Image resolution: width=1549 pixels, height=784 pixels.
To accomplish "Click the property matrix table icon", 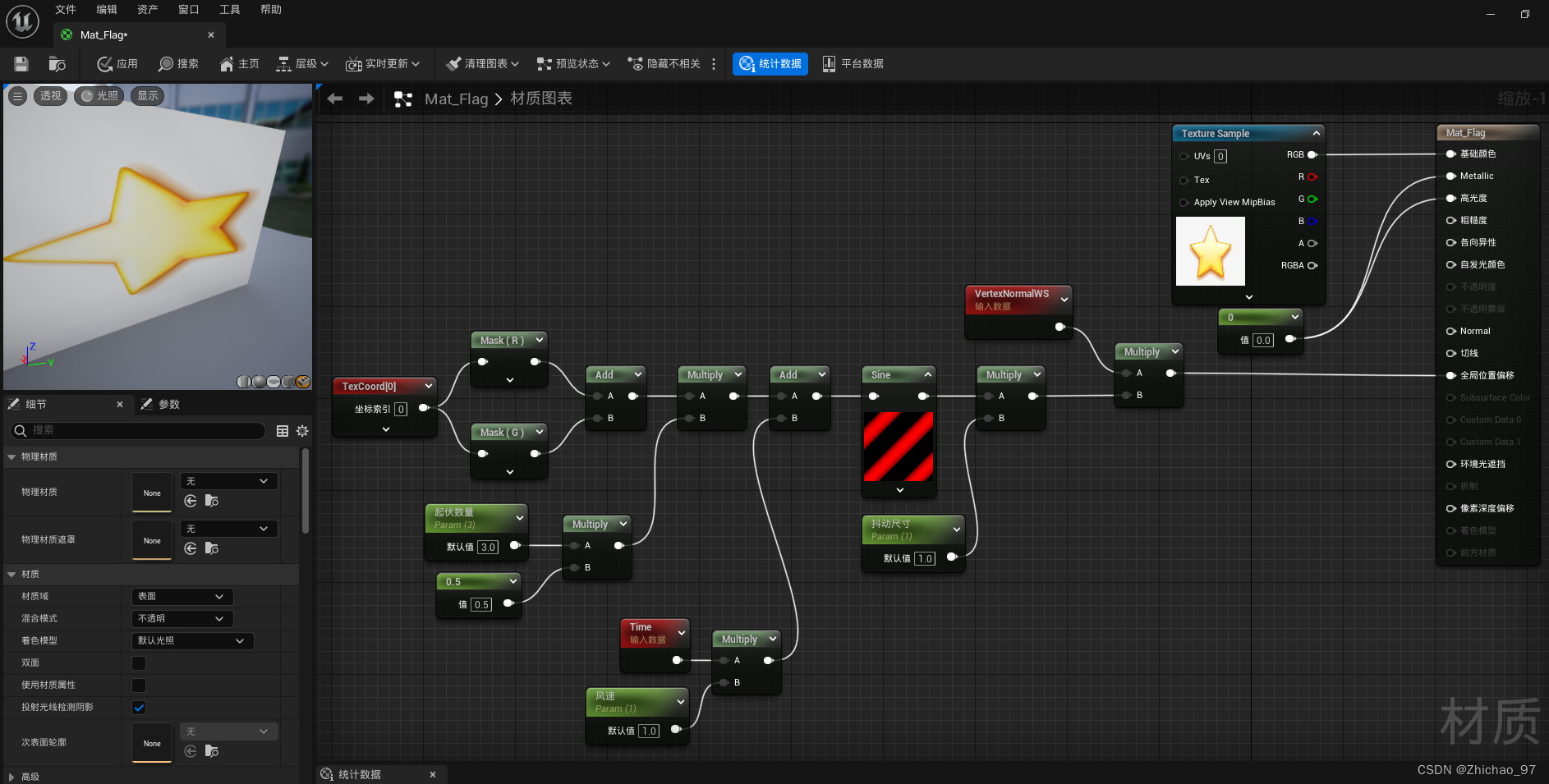I will click(283, 431).
